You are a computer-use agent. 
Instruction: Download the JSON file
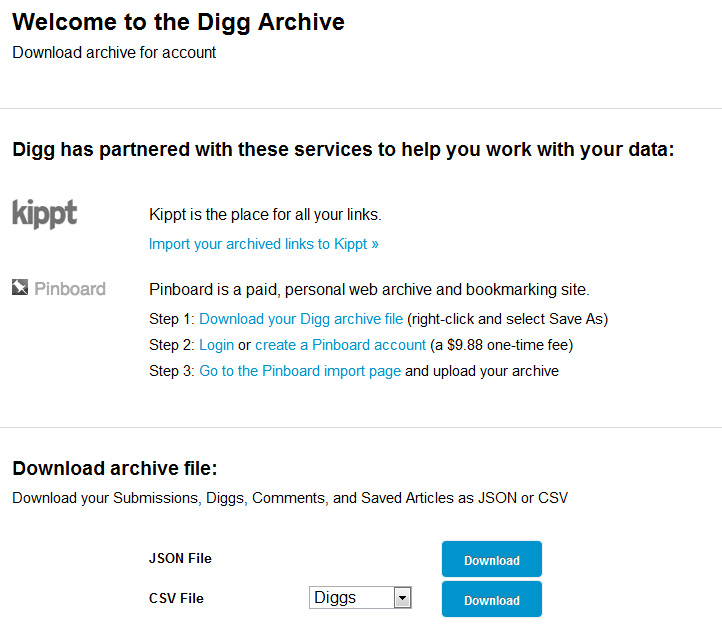coord(491,560)
